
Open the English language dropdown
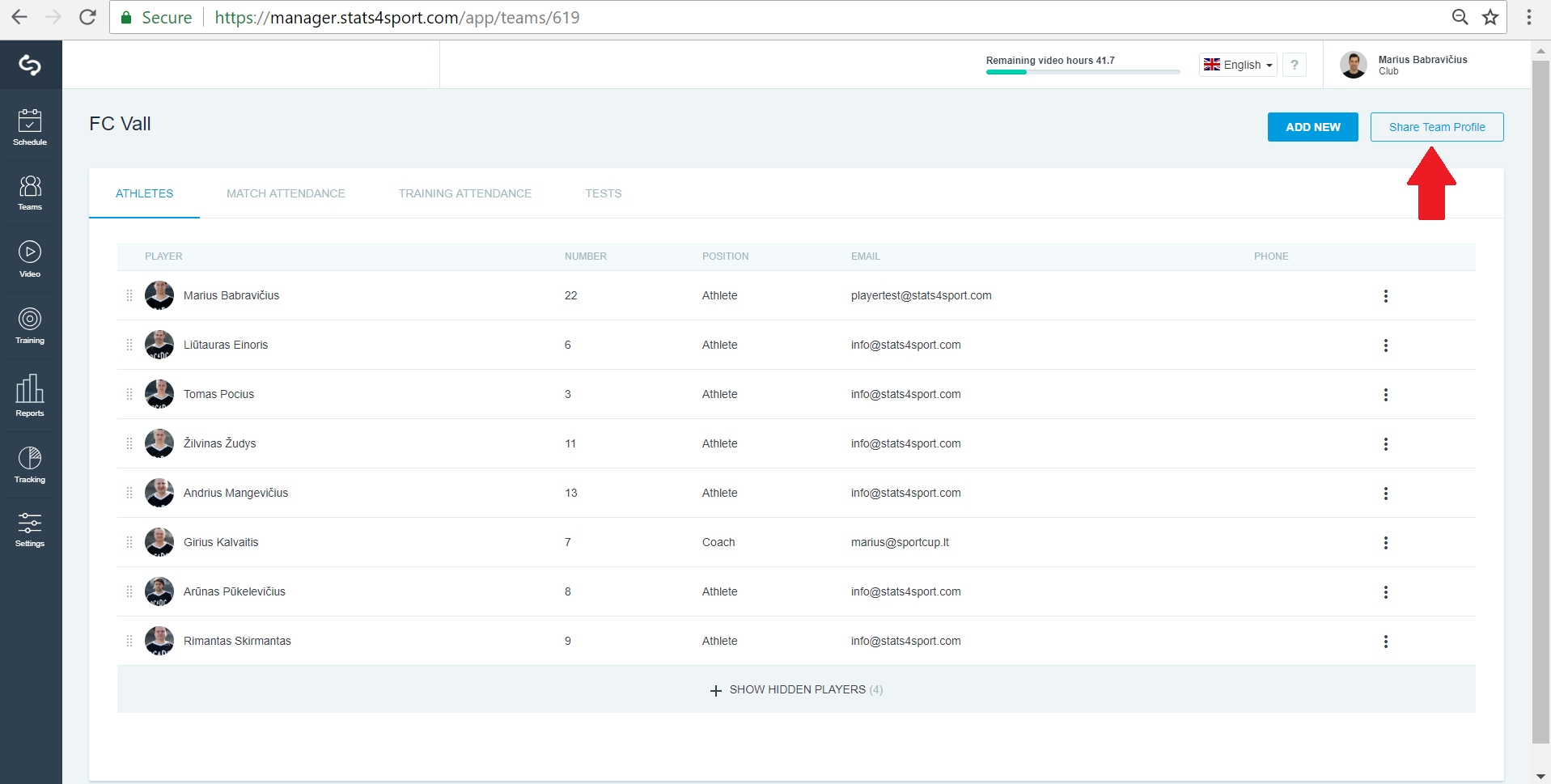point(1238,65)
